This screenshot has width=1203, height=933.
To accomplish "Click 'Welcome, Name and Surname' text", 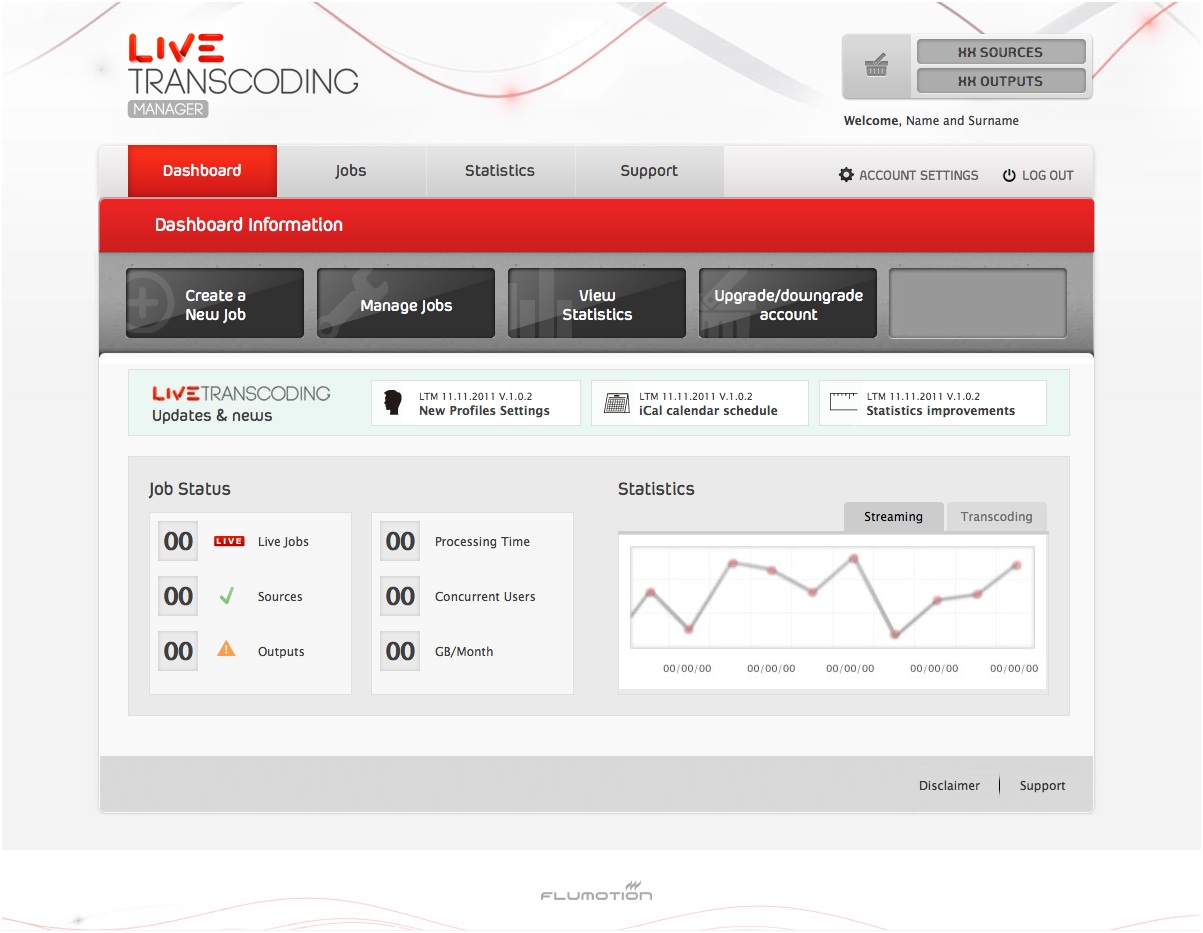I will [x=931, y=121].
